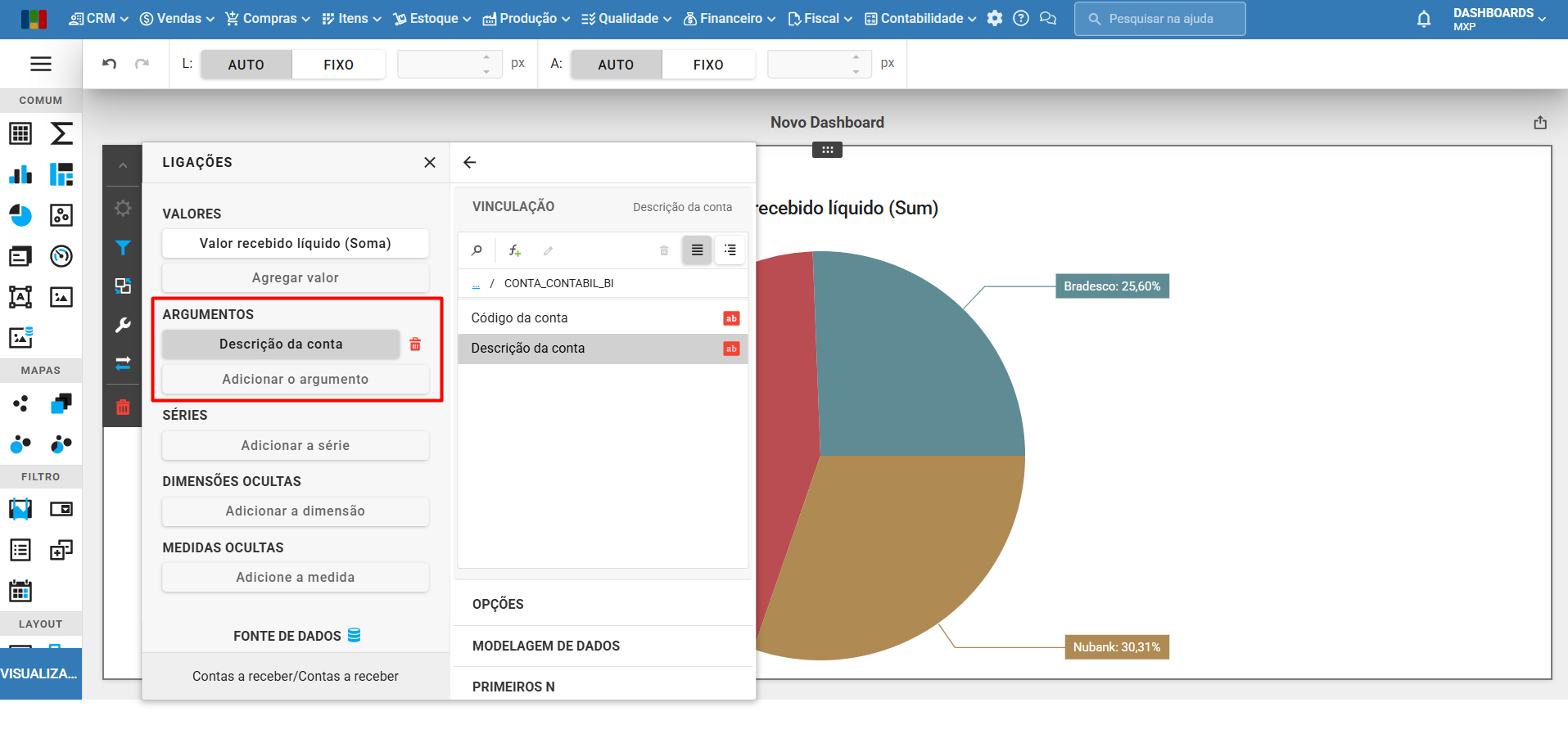Set width mode to FIXO
This screenshot has height=734, width=1568.
[338, 65]
